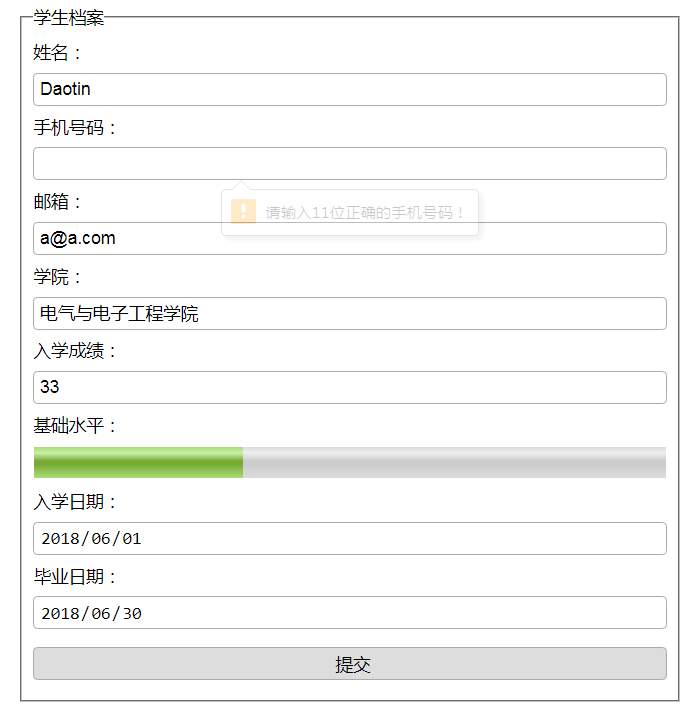Screen dimensions: 697x718
Task: Select the 学院 field showing 电气与电子工程学院
Action: point(349,313)
